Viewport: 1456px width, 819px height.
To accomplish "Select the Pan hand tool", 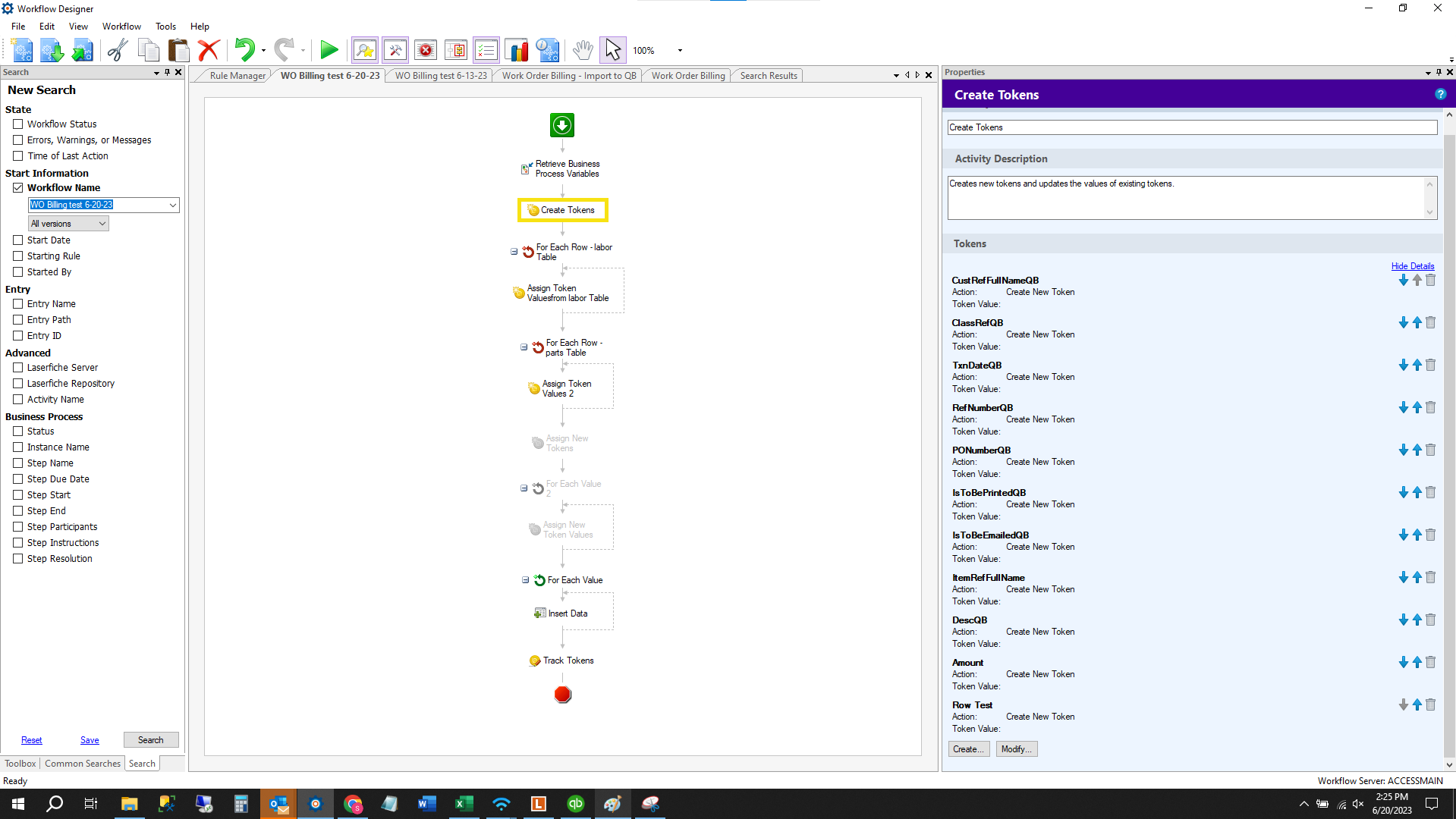I will pyautogui.click(x=582, y=51).
